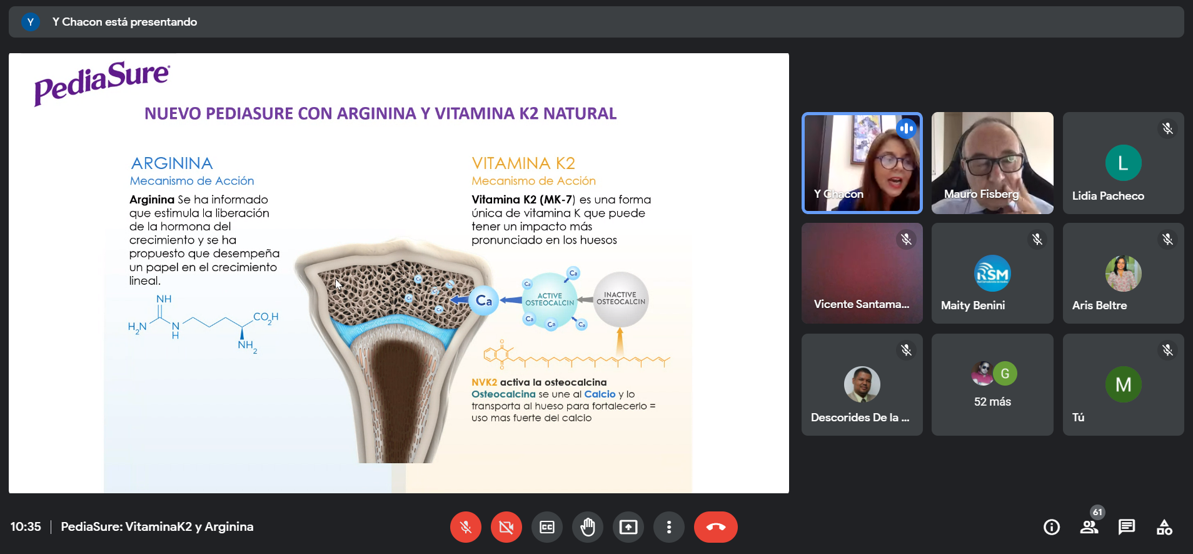
Task: Click presenter Y avatar in top banner
Action: pyautogui.click(x=30, y=22)
